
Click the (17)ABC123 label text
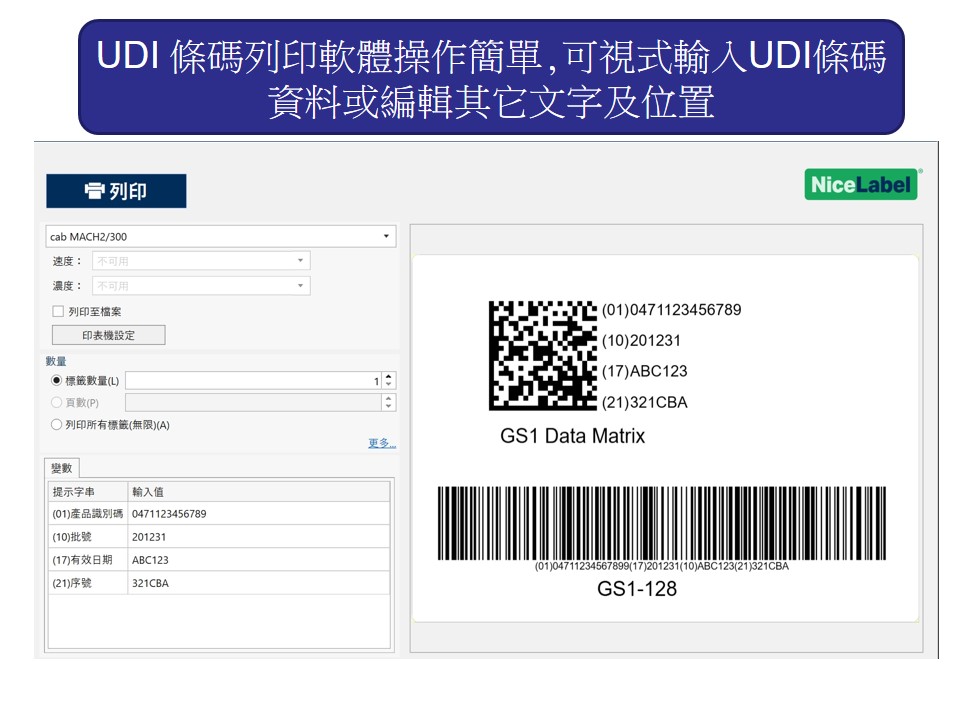point(645,371)
